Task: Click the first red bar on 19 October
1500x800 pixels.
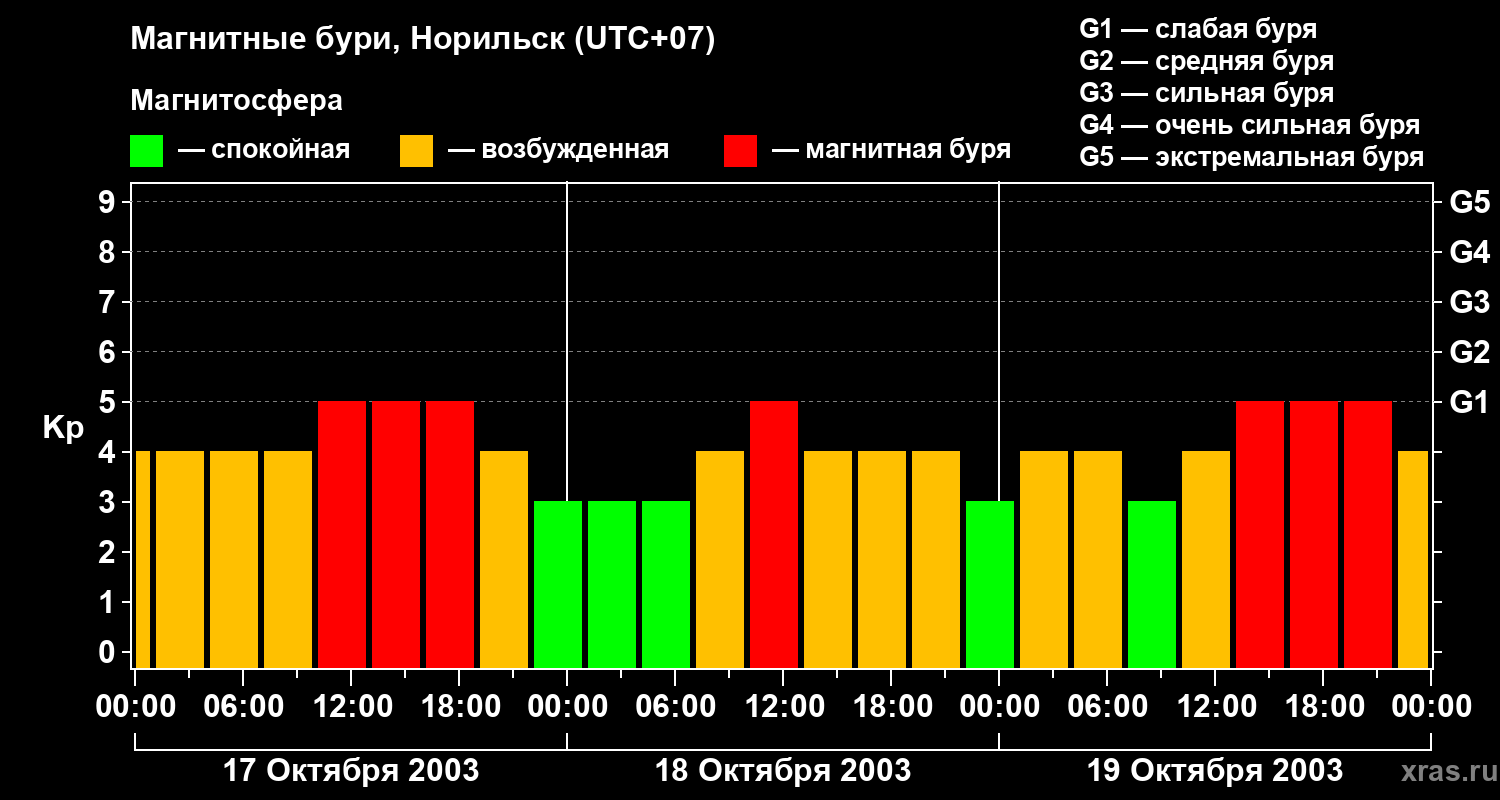Action: (1260, 534)
